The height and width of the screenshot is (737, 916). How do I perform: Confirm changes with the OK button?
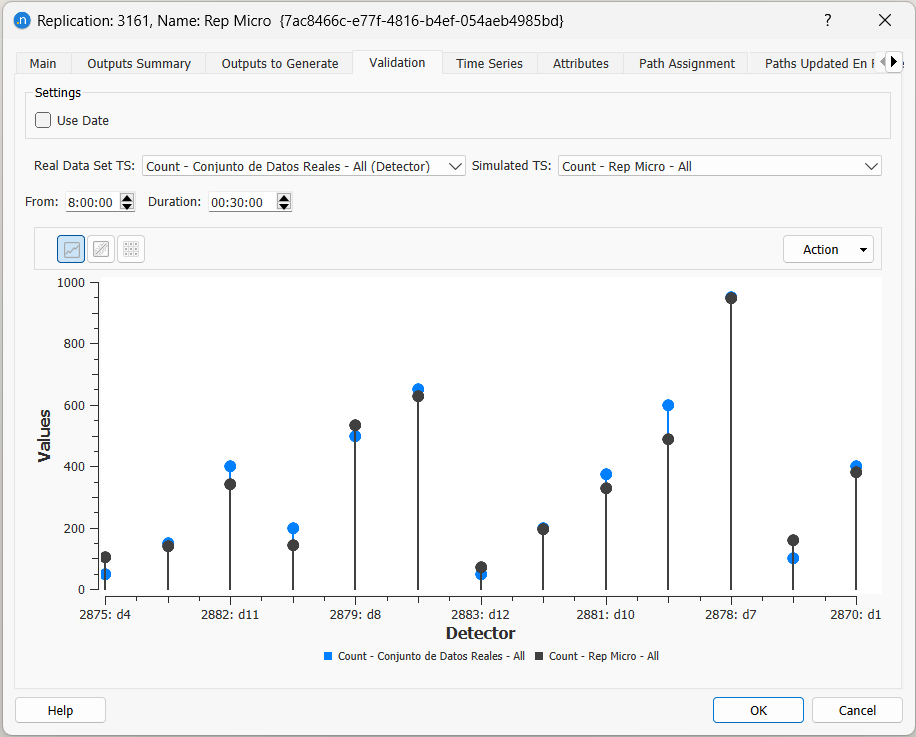point(758,710)
